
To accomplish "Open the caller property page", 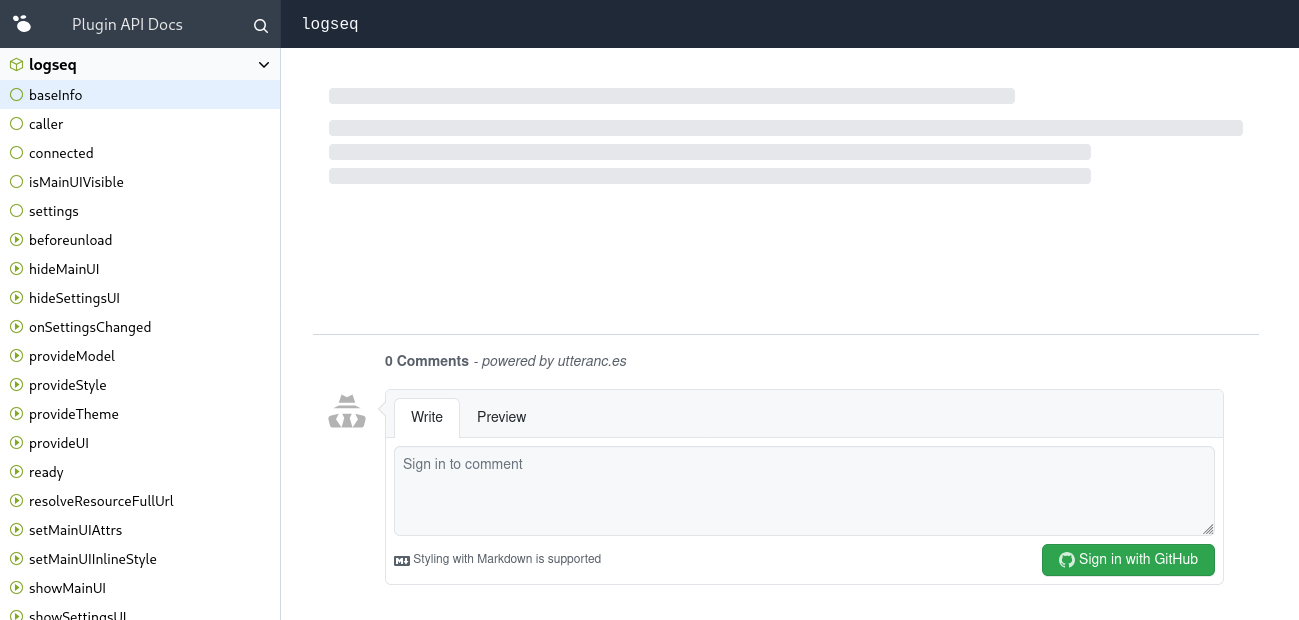I will tap(46, 124).
